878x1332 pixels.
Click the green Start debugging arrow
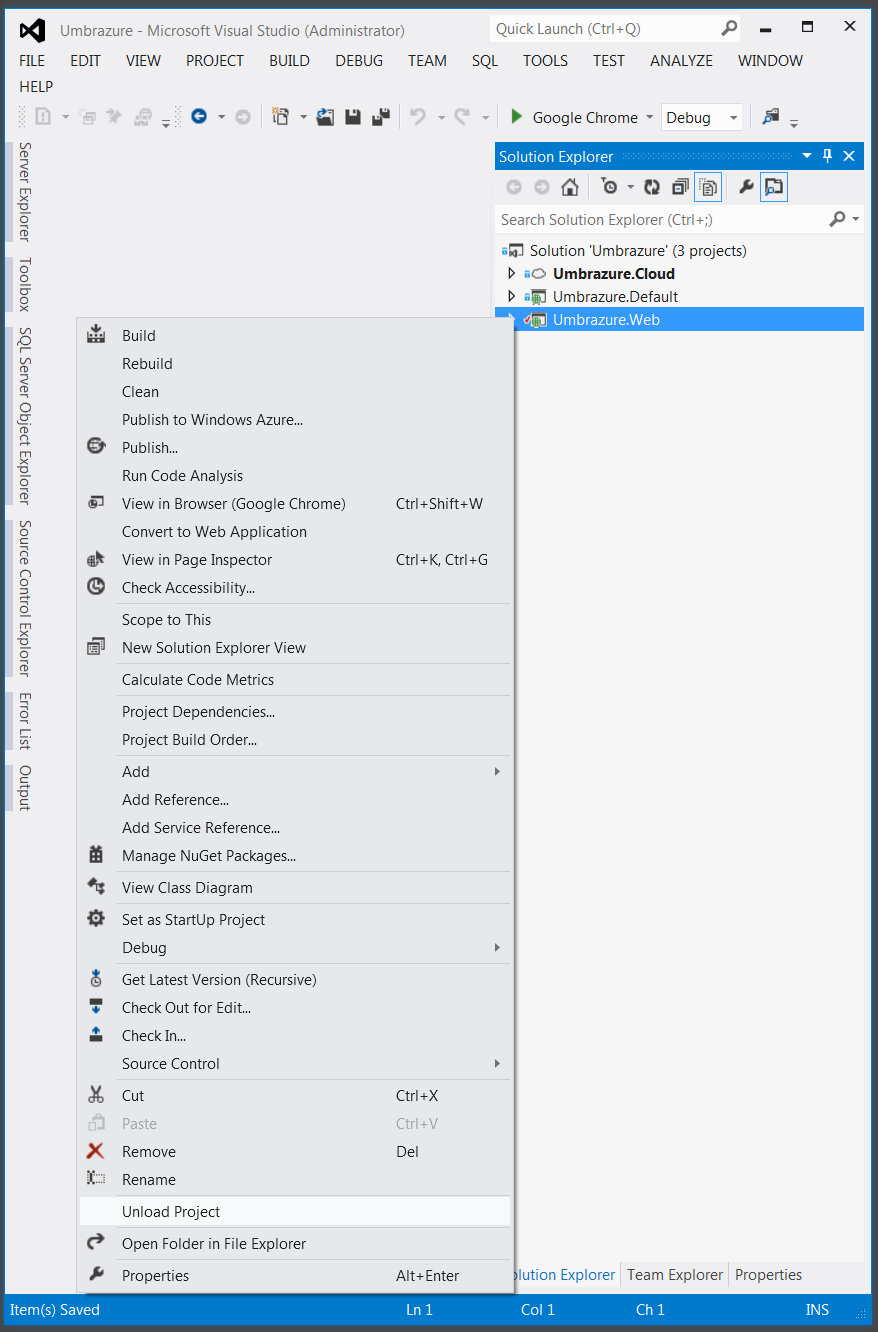click(x=516, y=117)
